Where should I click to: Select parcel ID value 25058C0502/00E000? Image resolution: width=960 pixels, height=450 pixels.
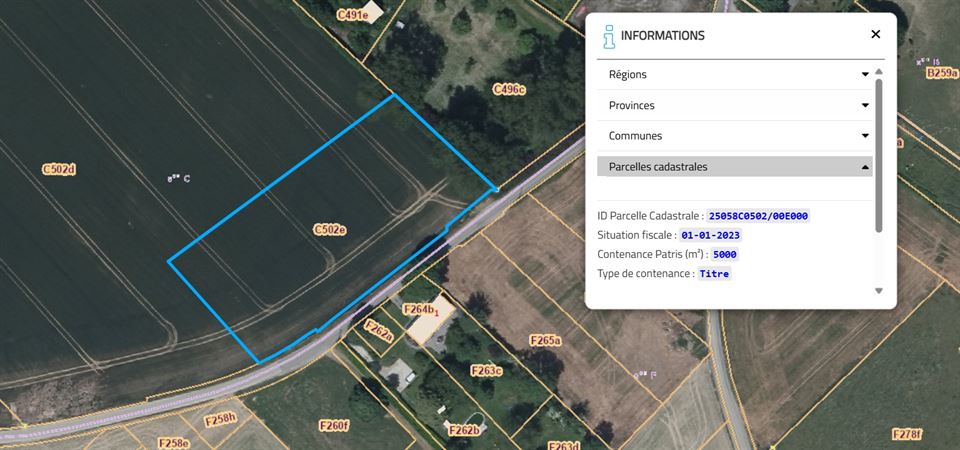759,216
